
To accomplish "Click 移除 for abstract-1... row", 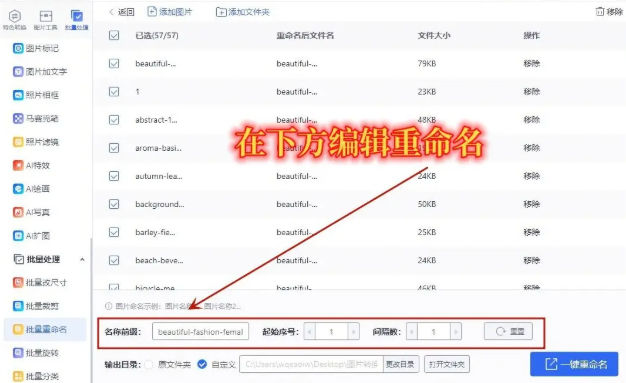I will pos(532,120).
